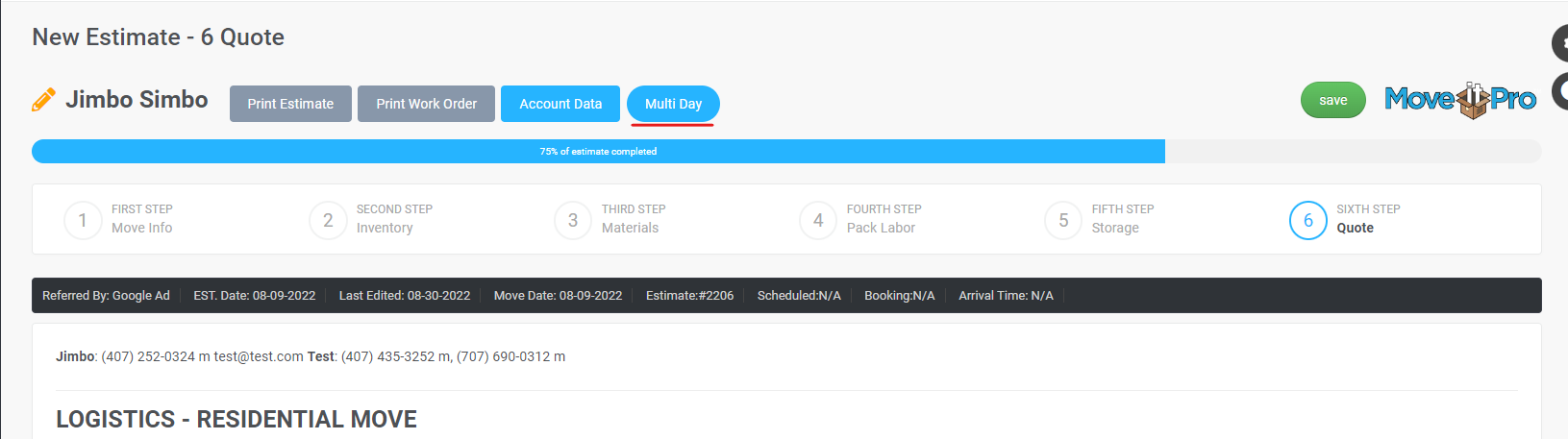Click the Multi Day button
The image size is (1568, 439).
(x=673, y=104)
